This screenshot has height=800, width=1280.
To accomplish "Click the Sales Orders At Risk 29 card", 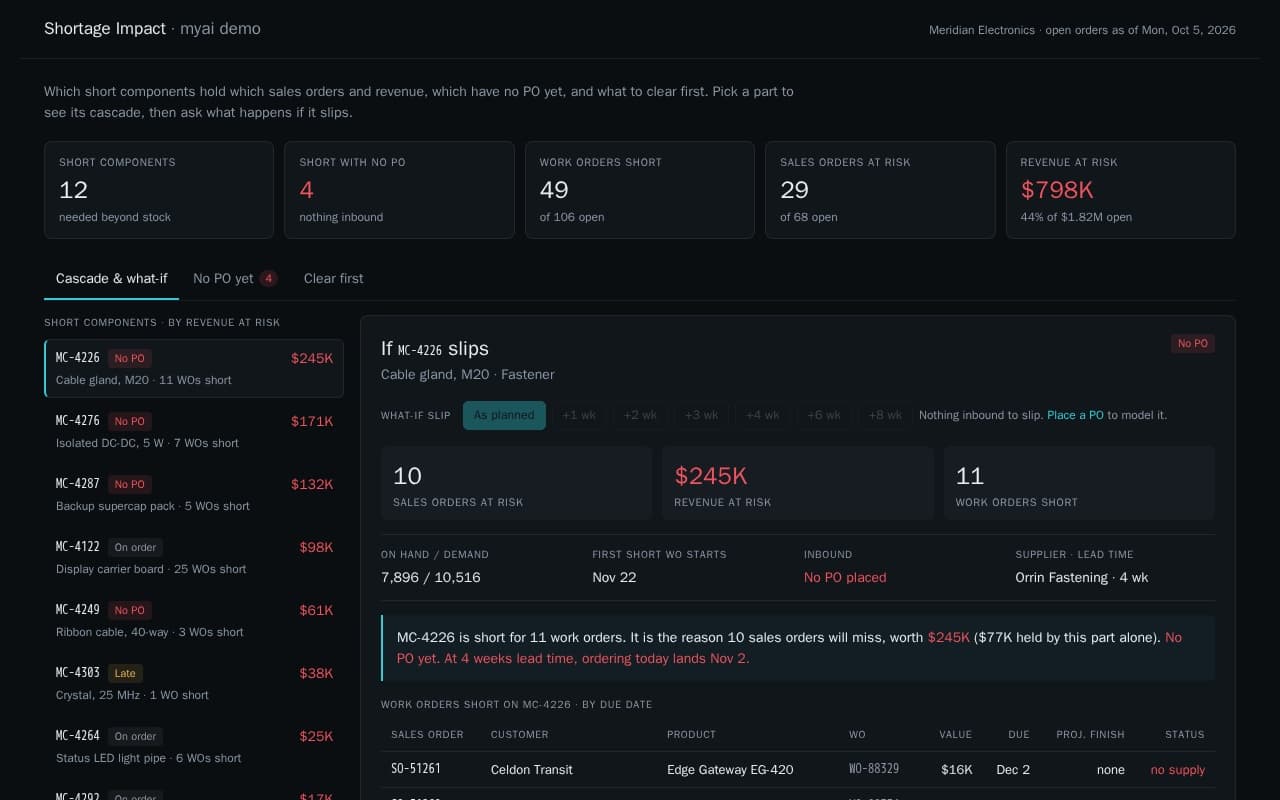I will coord(880,190).
